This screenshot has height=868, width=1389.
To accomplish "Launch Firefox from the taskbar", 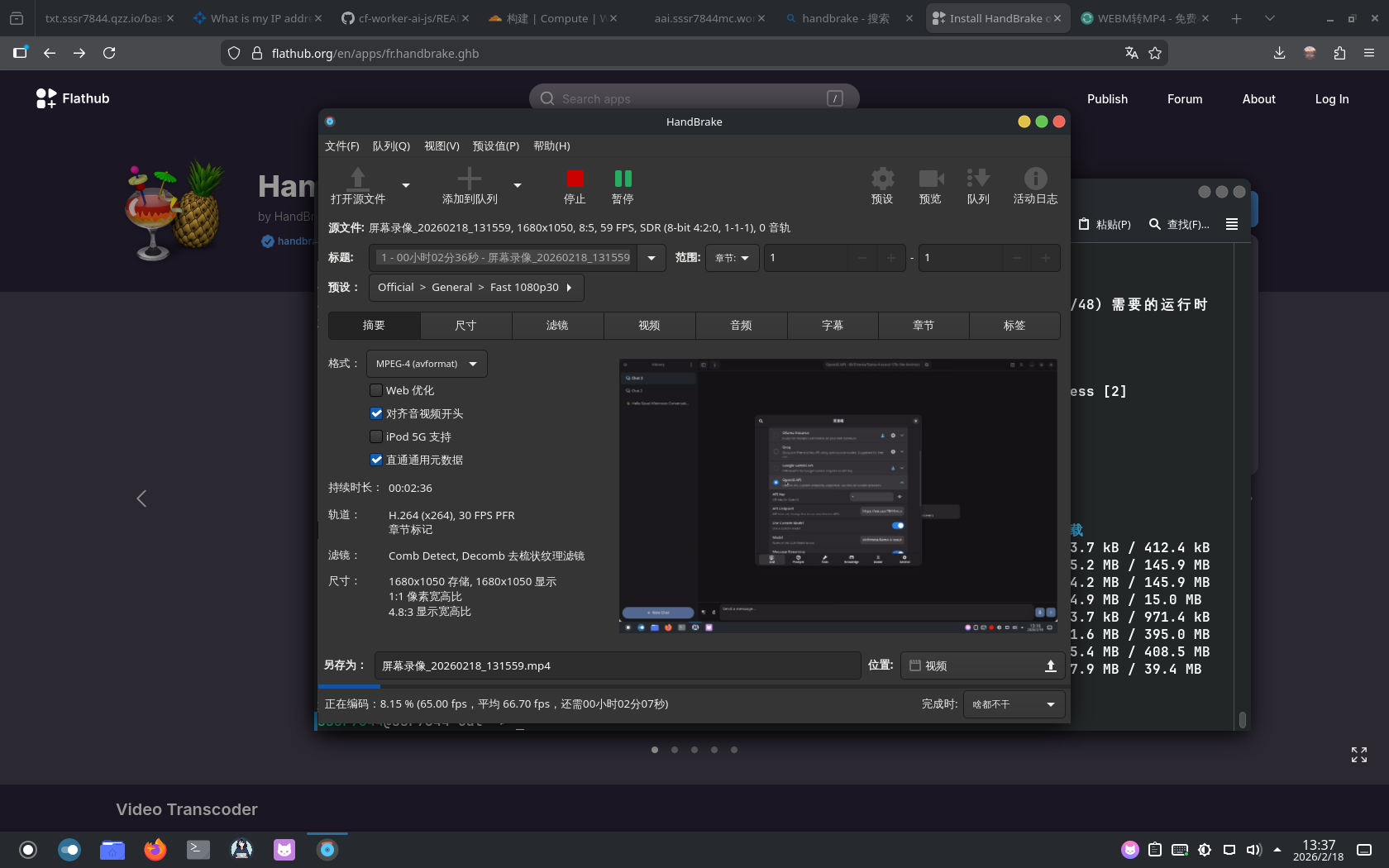I will [155, 850].
